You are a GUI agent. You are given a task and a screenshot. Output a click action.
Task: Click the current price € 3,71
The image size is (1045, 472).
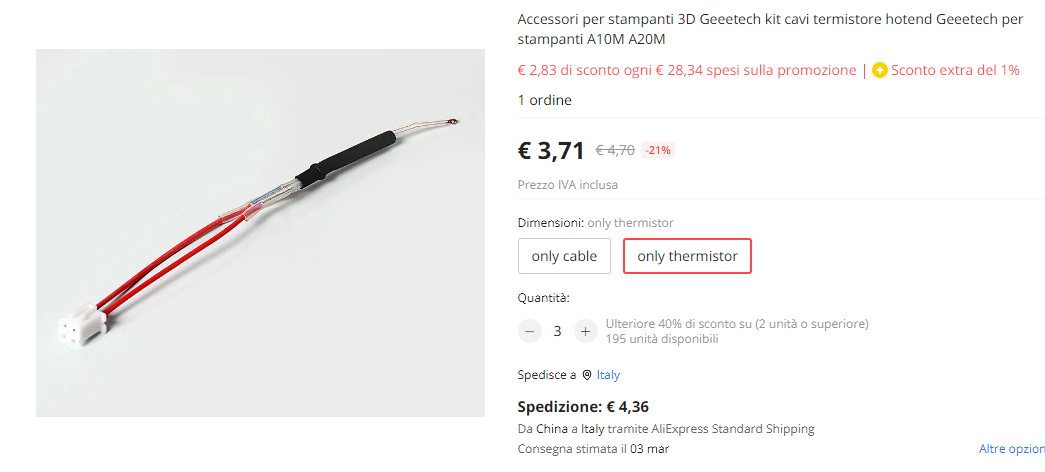coord(551,151)
